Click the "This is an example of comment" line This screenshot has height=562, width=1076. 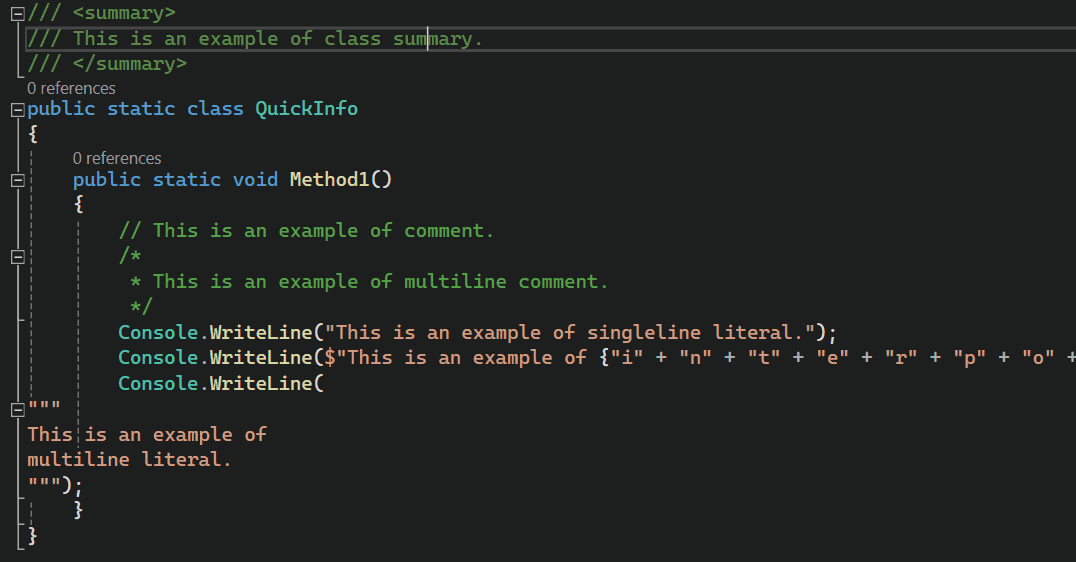point(306,231)
